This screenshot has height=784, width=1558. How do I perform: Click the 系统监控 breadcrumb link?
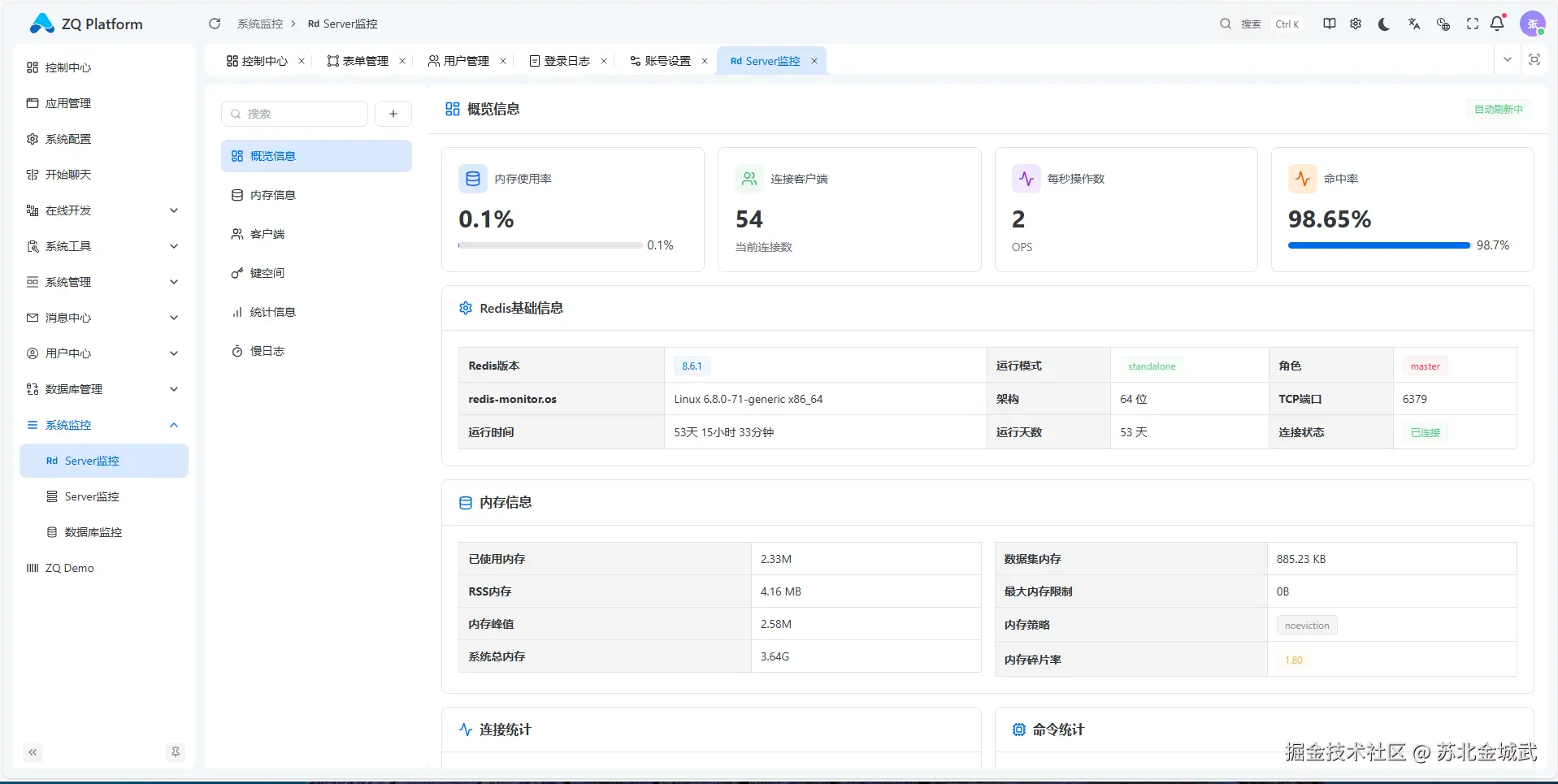[260, 24]
